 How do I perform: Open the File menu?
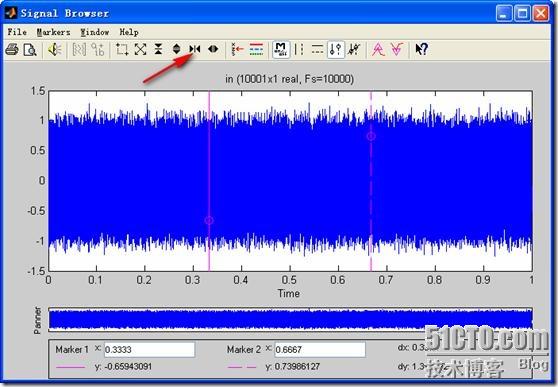click(17, 32)
